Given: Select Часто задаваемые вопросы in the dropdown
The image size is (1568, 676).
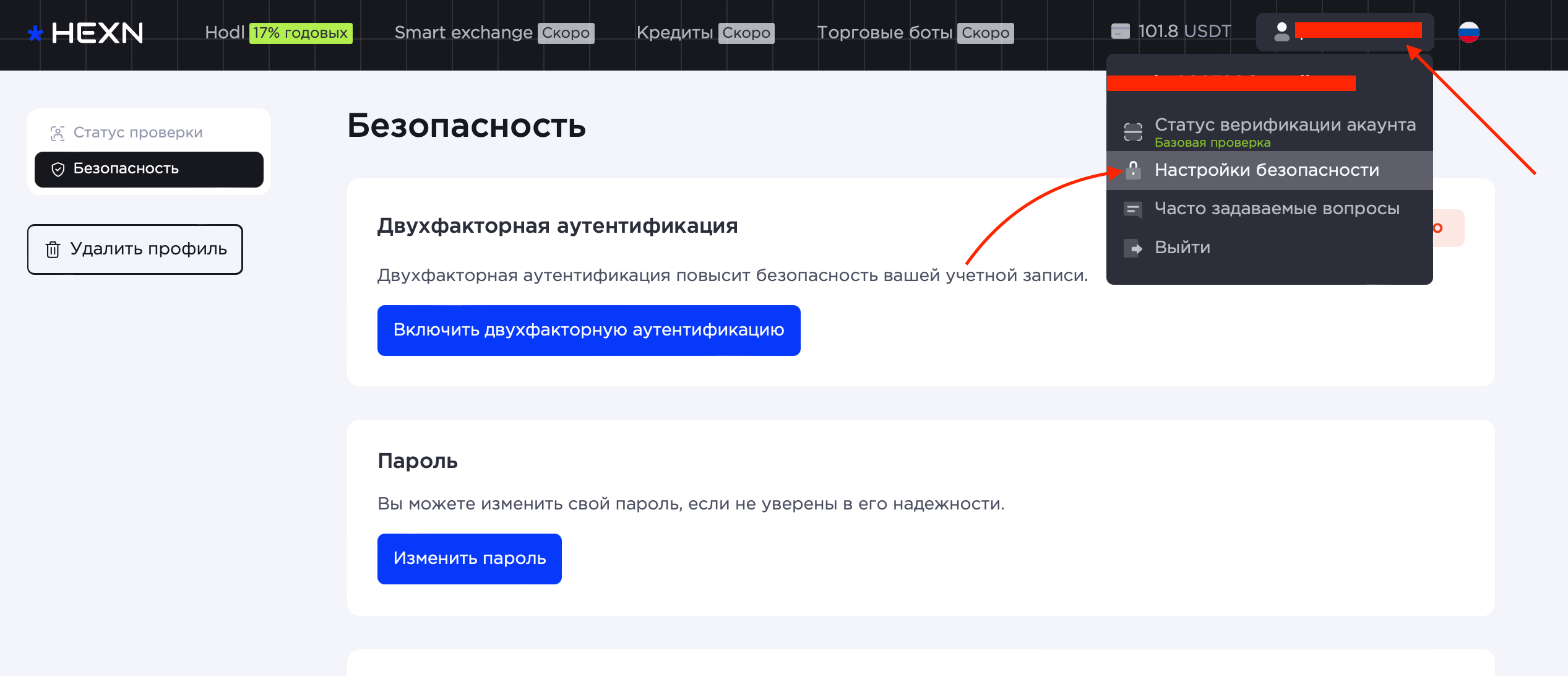Looking at the screenshot, I should point(1277,209).
